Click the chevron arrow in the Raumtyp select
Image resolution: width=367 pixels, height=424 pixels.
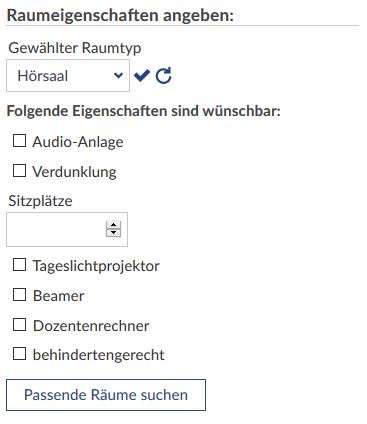tap(118, 76)
